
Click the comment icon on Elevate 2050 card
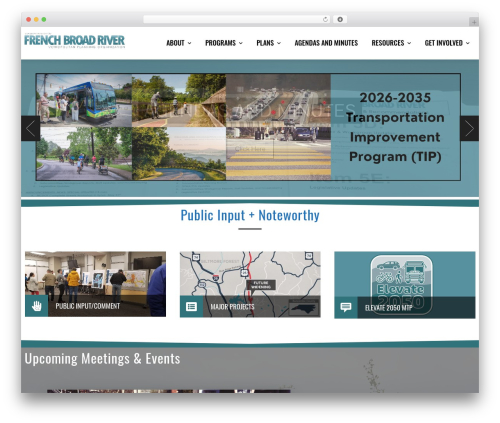pos(346,307)
